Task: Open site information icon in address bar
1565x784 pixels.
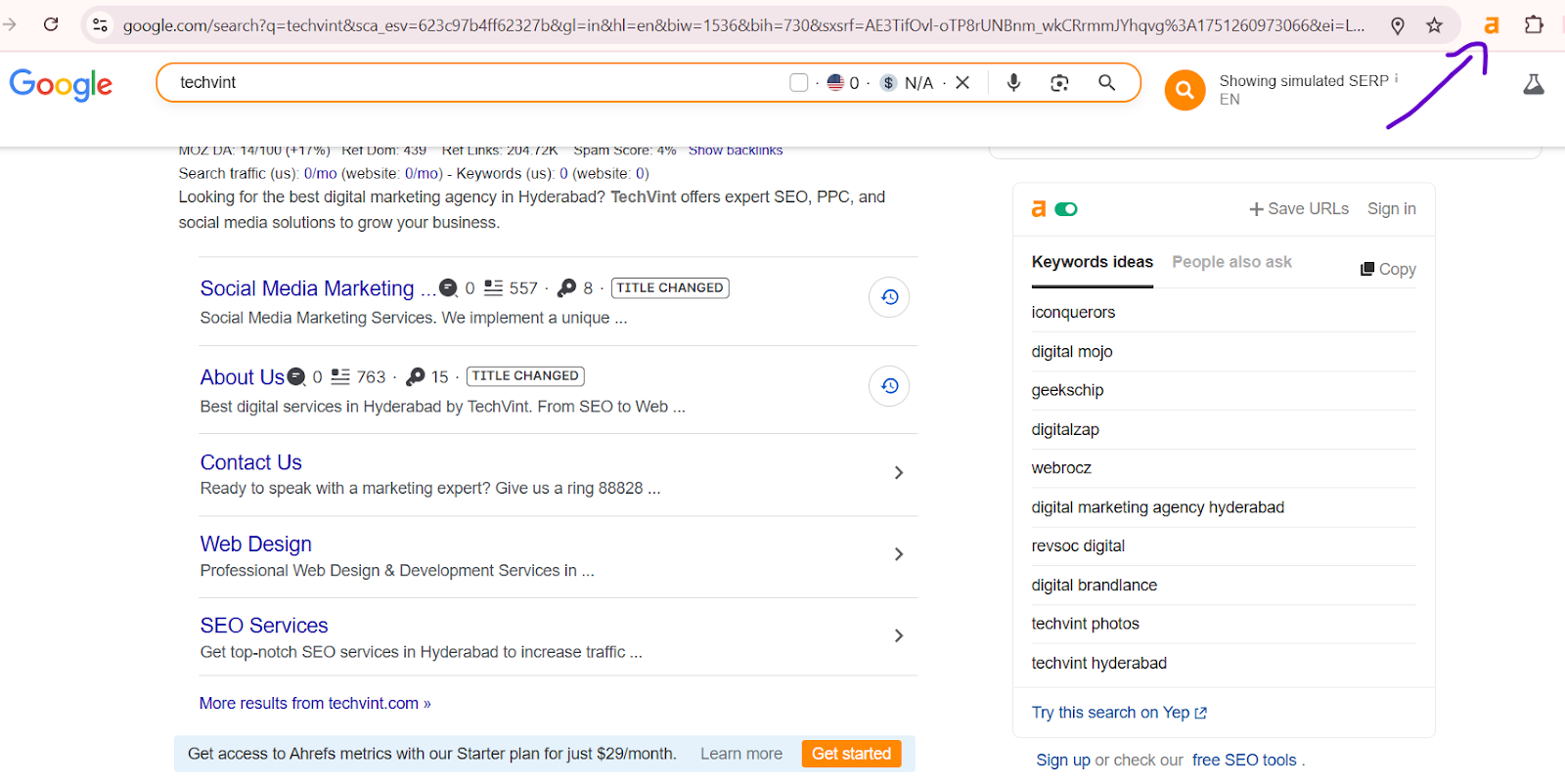Action: tap(100, 25)
